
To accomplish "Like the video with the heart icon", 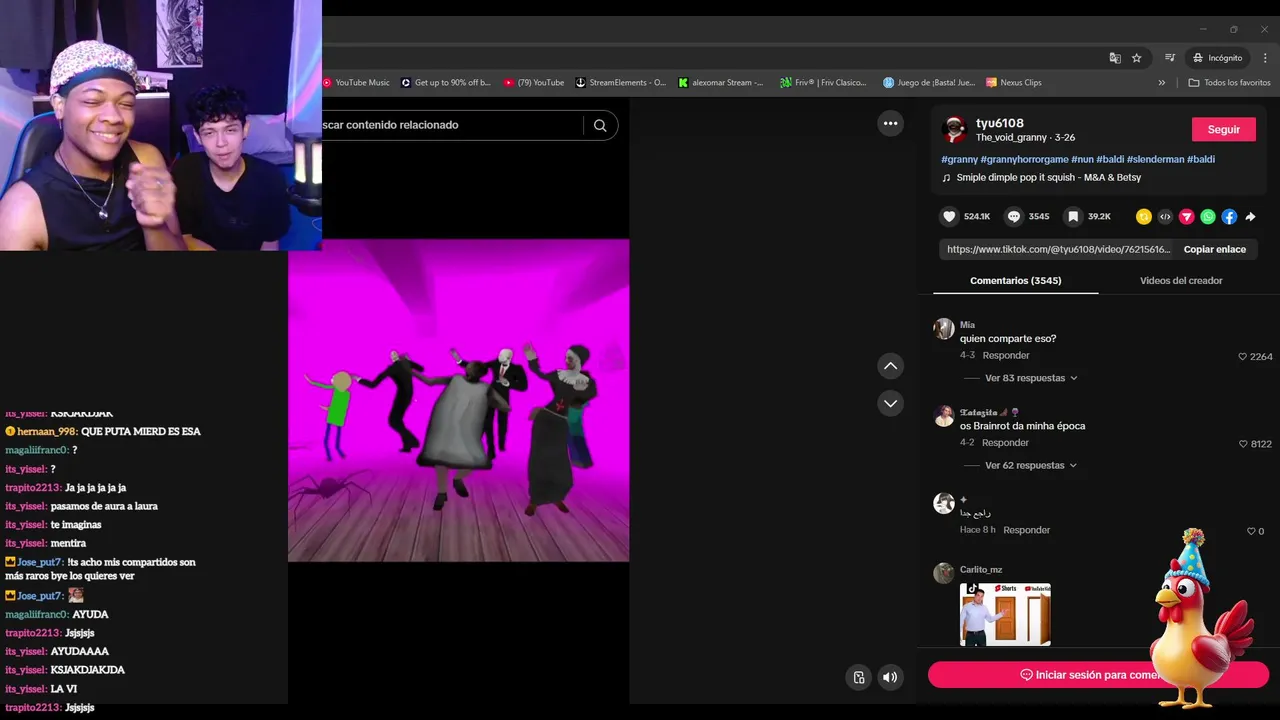I will click(x=949, y=216).
